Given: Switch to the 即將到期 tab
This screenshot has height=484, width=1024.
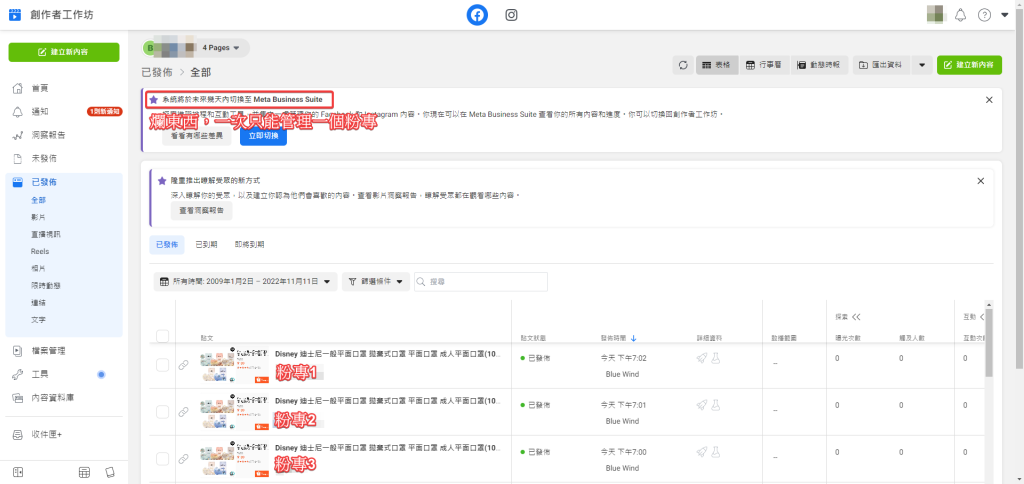Looking at the screenshot, I should click(x=250, y=244).
